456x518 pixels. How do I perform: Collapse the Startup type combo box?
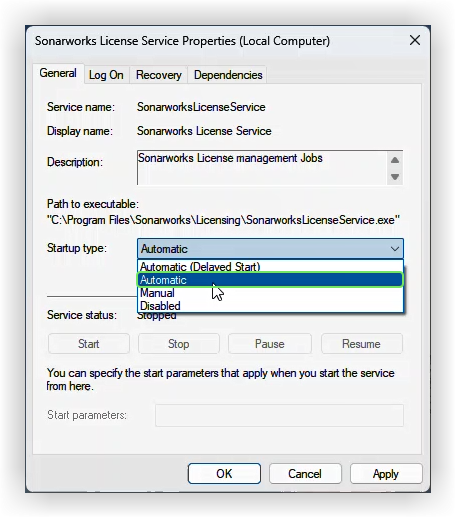tap(270, 249)
